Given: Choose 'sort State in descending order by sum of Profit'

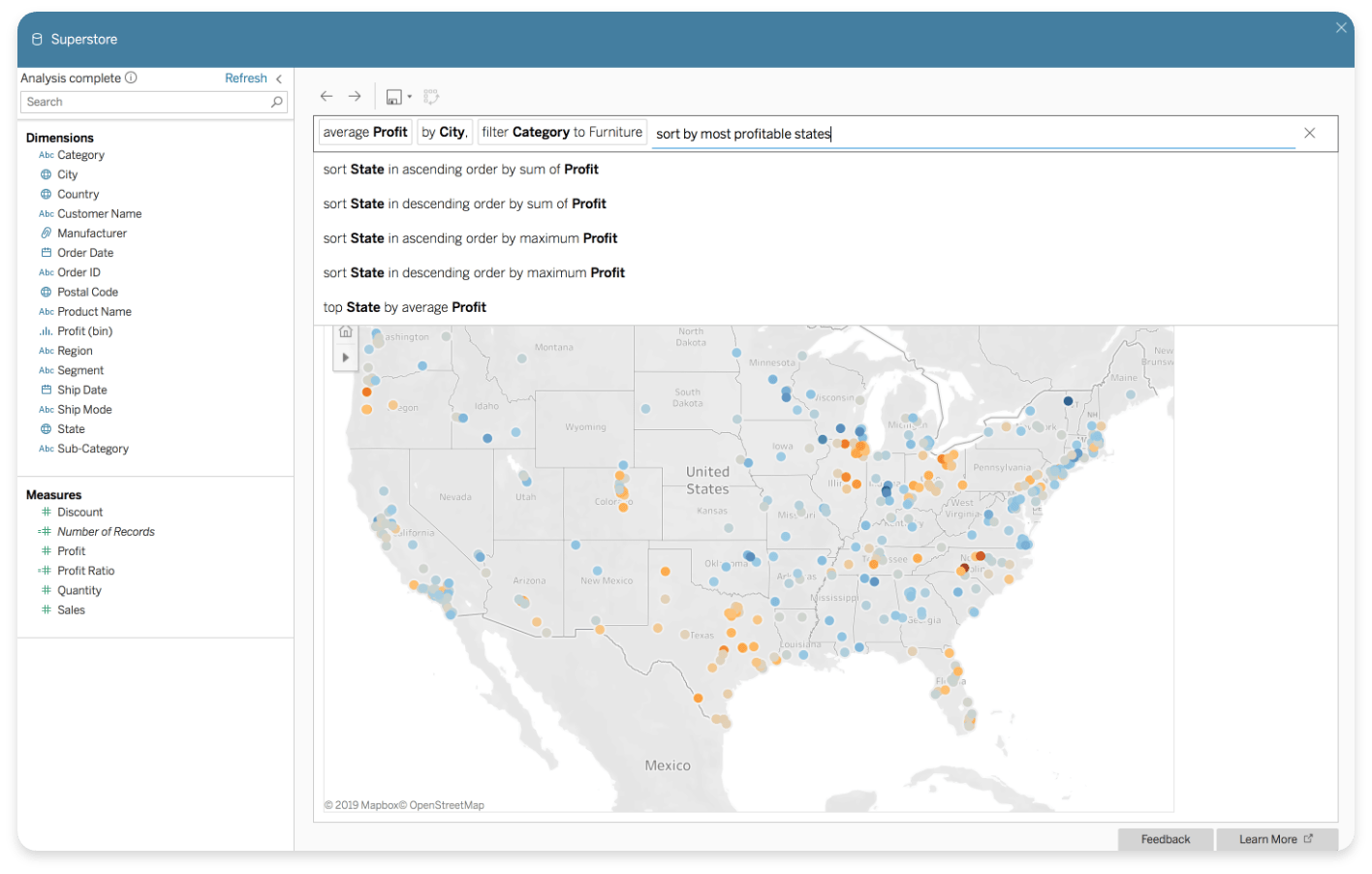Looking at the screenshot, I should point(464,203).
